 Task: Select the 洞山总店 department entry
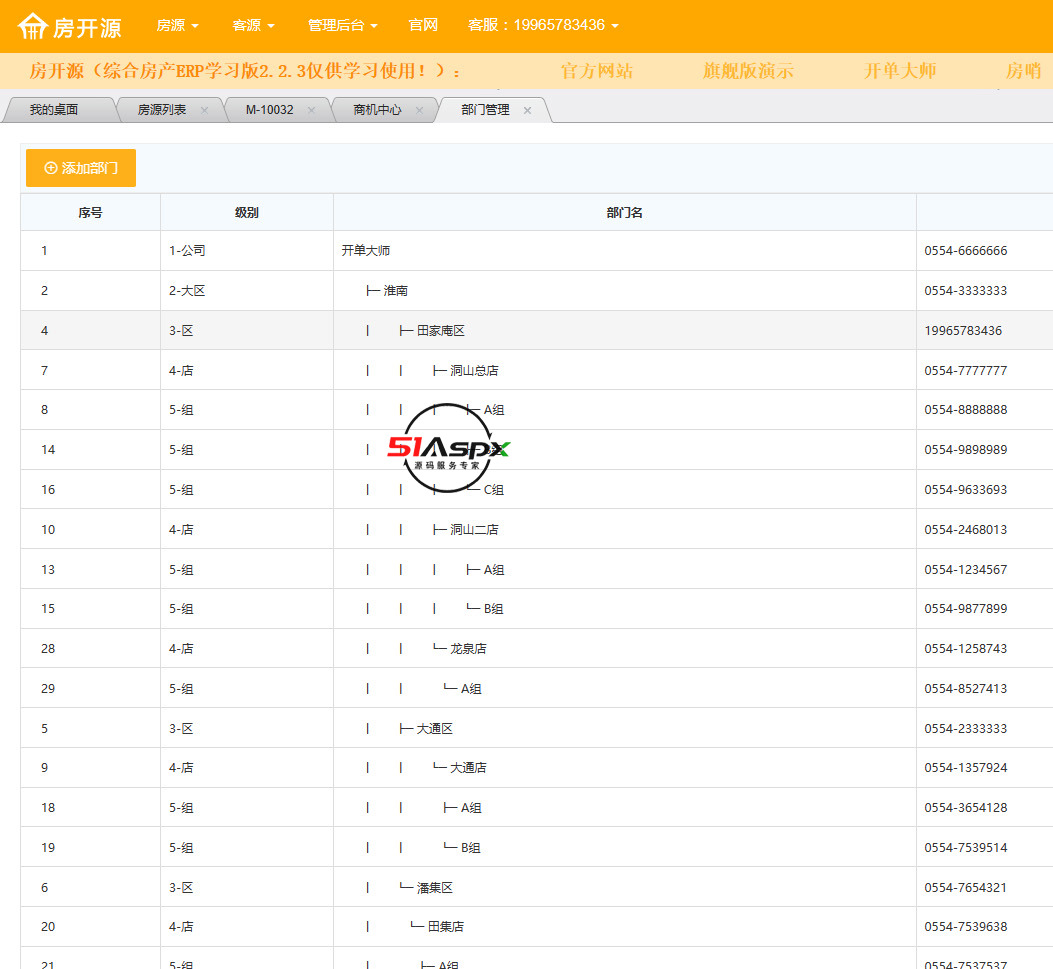click(x=473, y=371)
